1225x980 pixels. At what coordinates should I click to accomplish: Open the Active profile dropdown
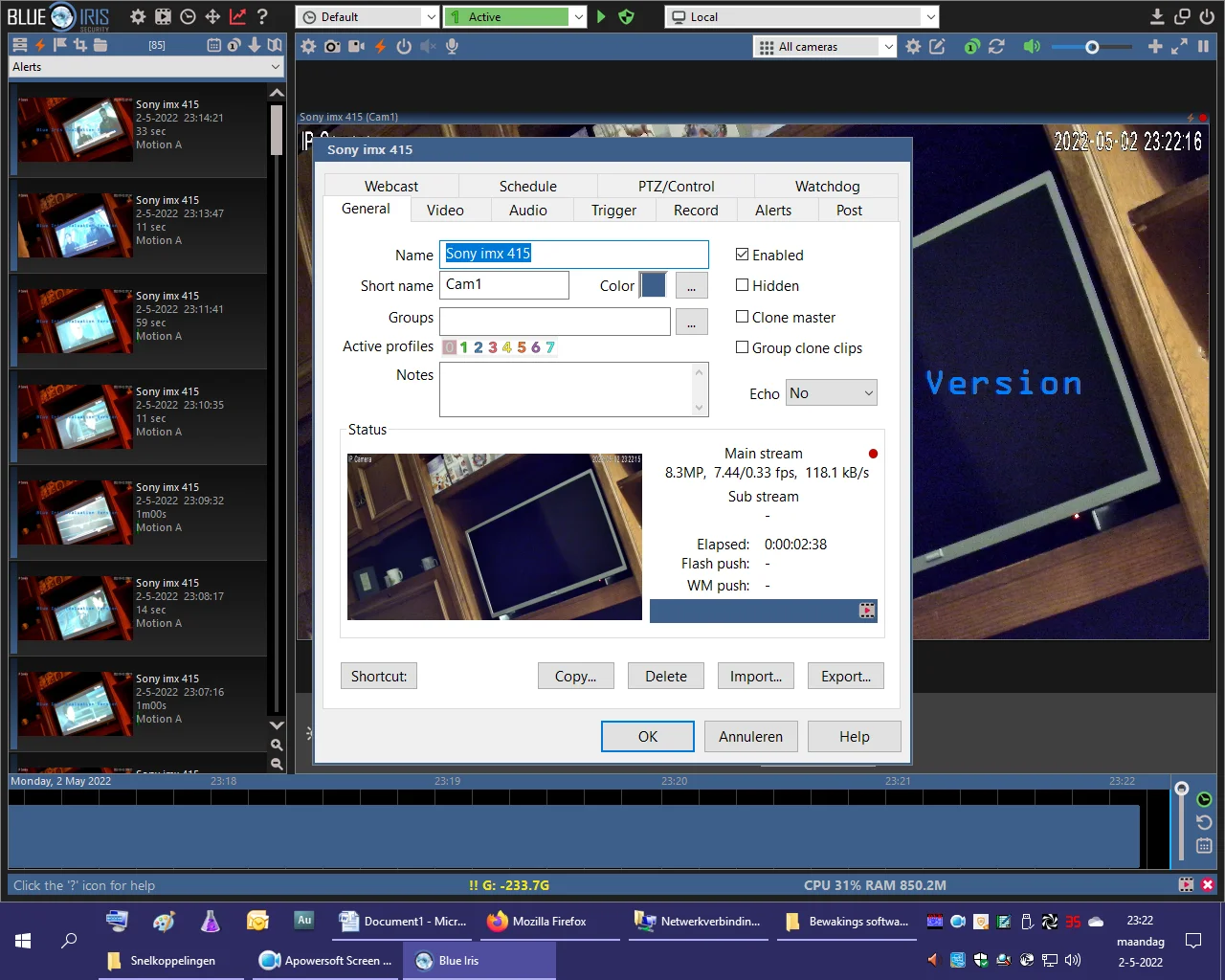(x=515, y=16)
